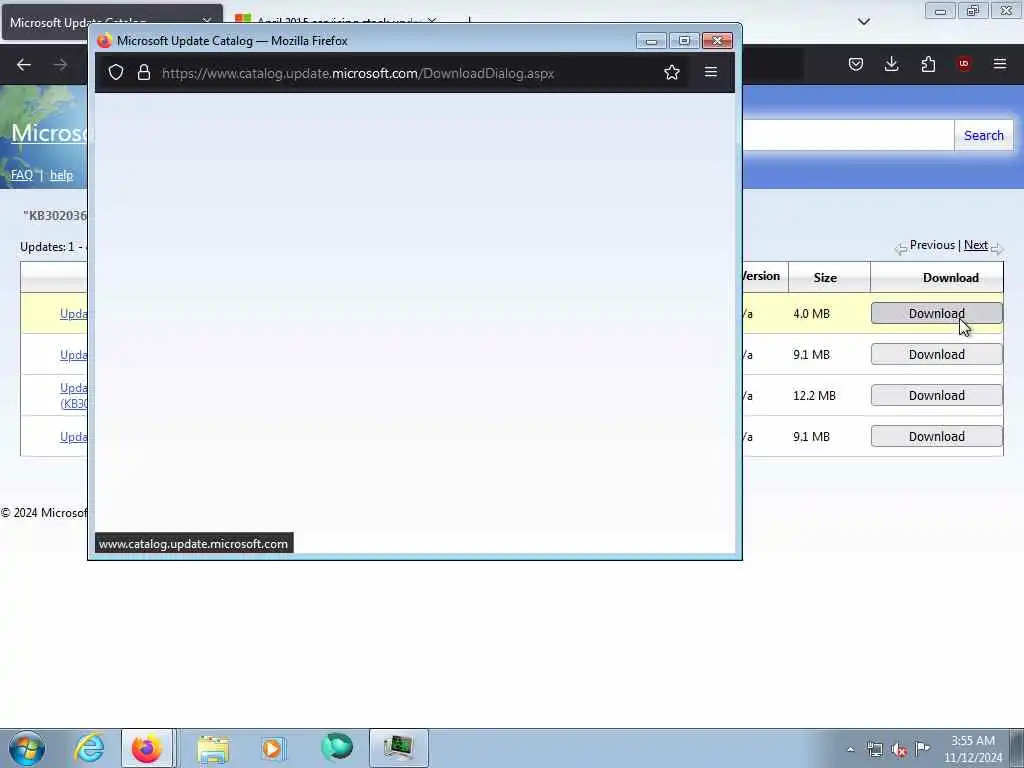Click the monitor app icon in taskbar
The width and height of the screenshot is (1024, 768).
pyautogui.click(x=398, y=748)
